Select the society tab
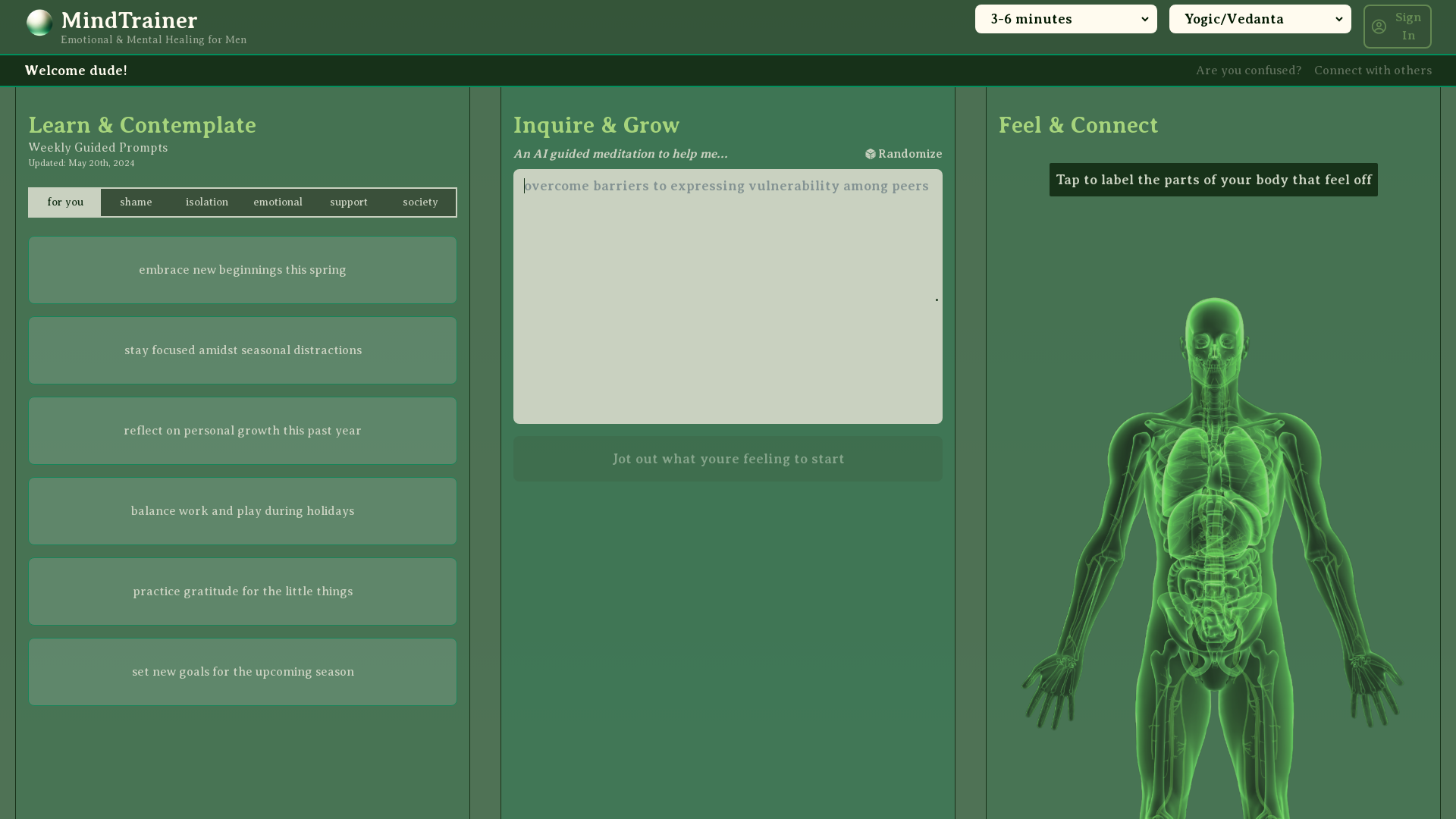 point(420,202)
